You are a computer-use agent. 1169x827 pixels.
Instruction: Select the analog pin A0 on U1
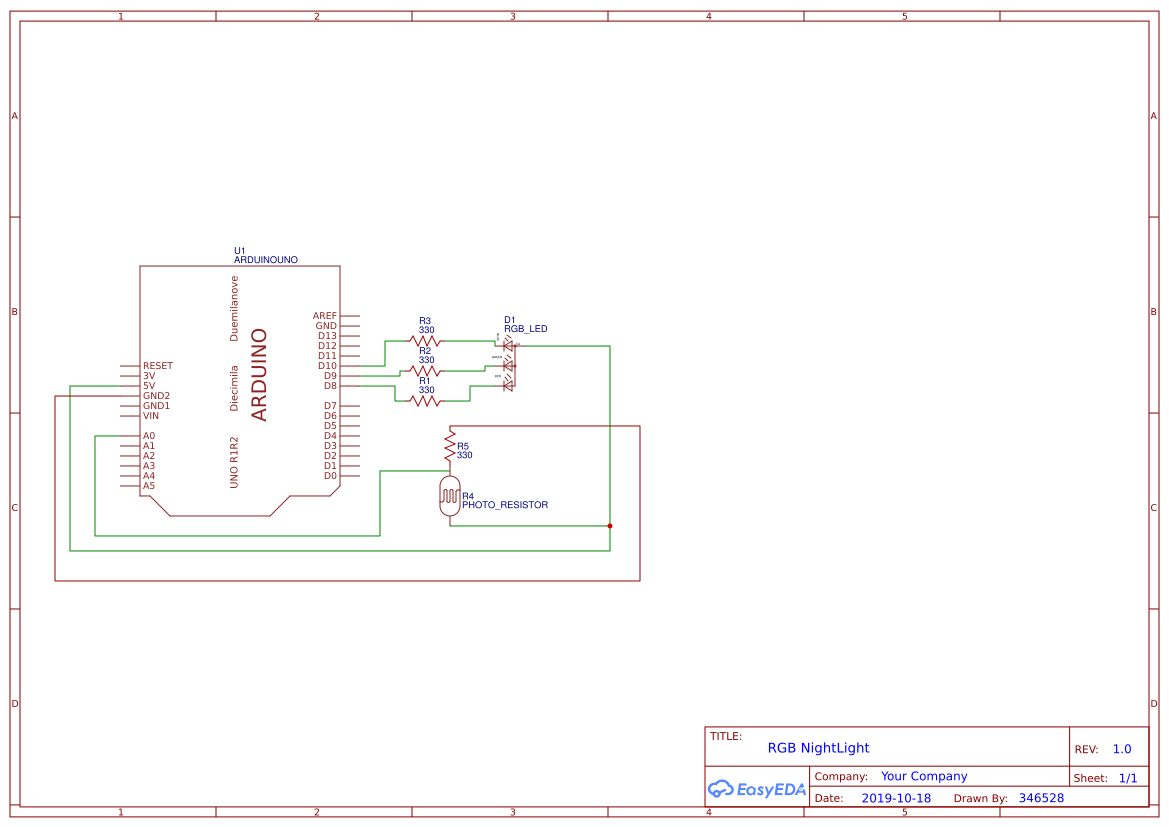point(150,436)
